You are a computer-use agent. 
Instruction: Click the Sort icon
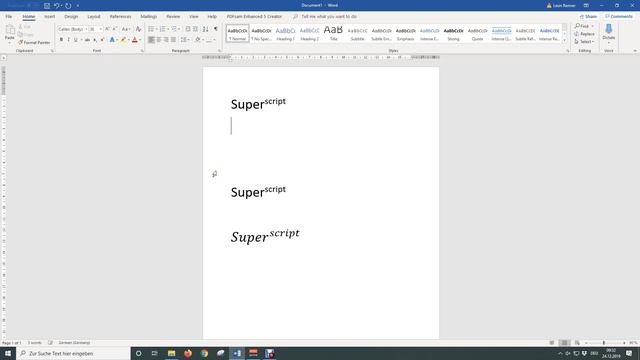point(205,29)
